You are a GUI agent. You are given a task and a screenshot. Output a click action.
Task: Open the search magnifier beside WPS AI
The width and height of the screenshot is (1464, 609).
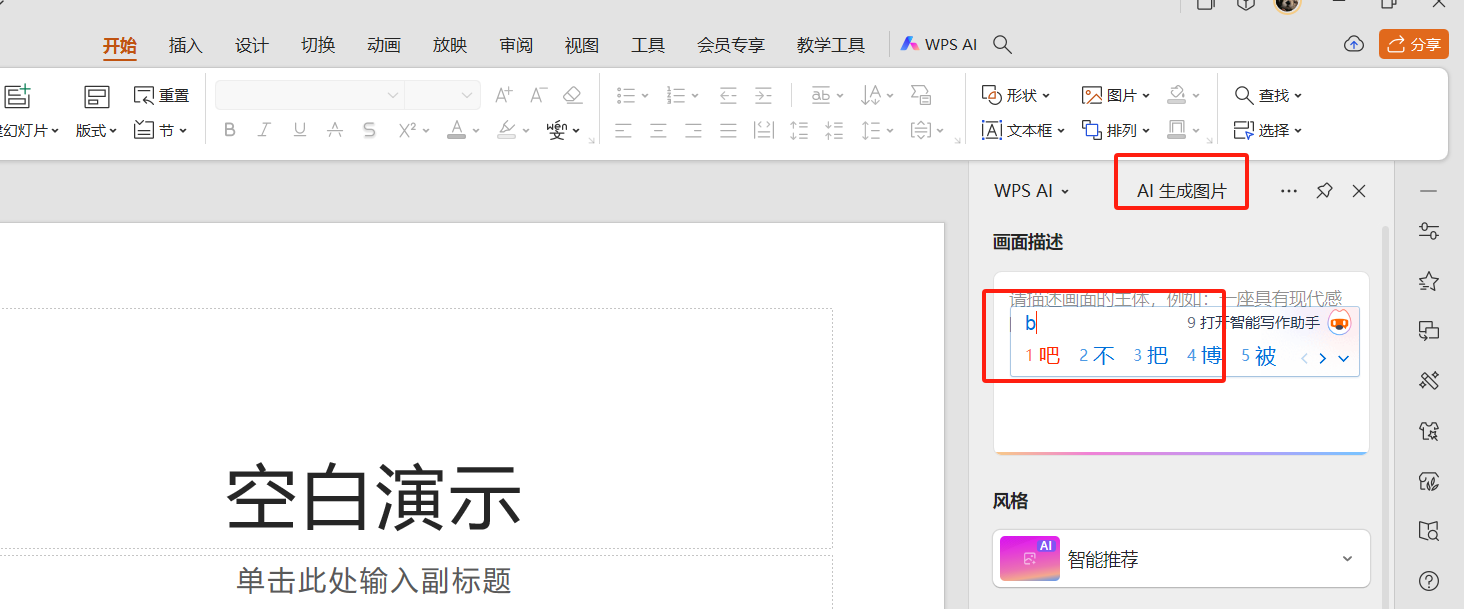coord(1002,44)
